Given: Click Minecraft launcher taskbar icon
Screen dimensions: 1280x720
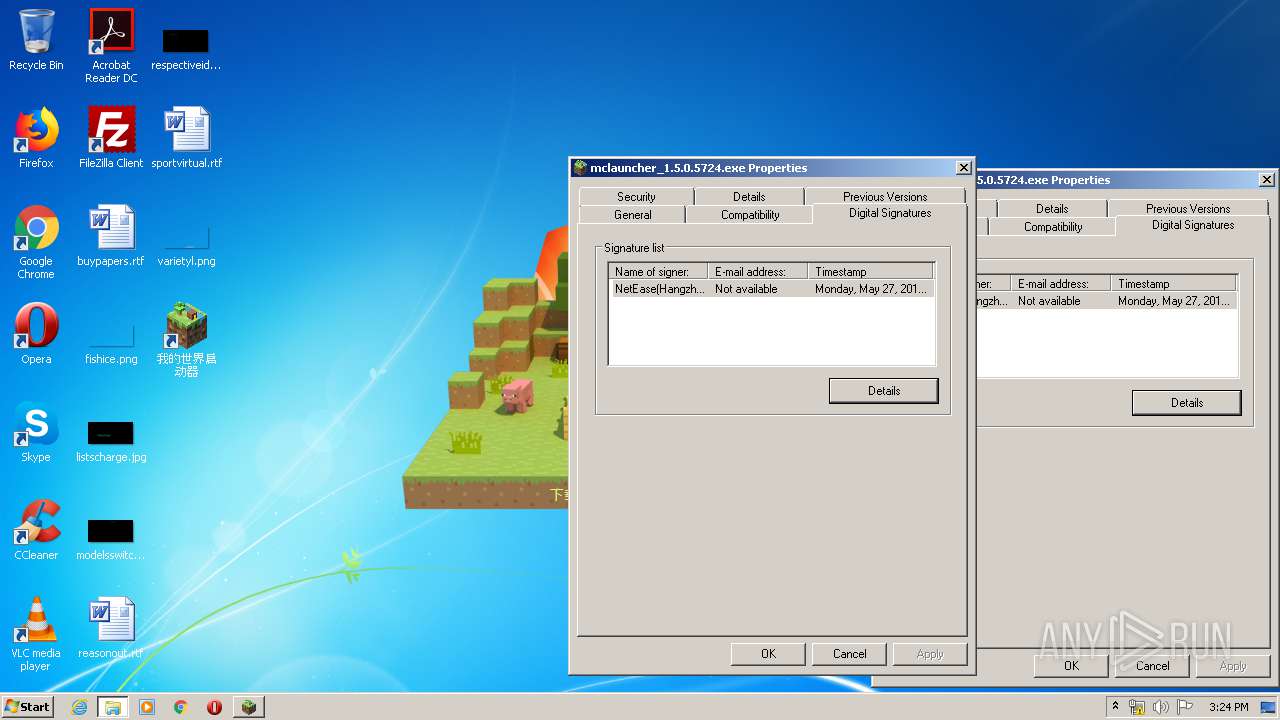Looking at the screenshot, I should [x=249, y=707].
